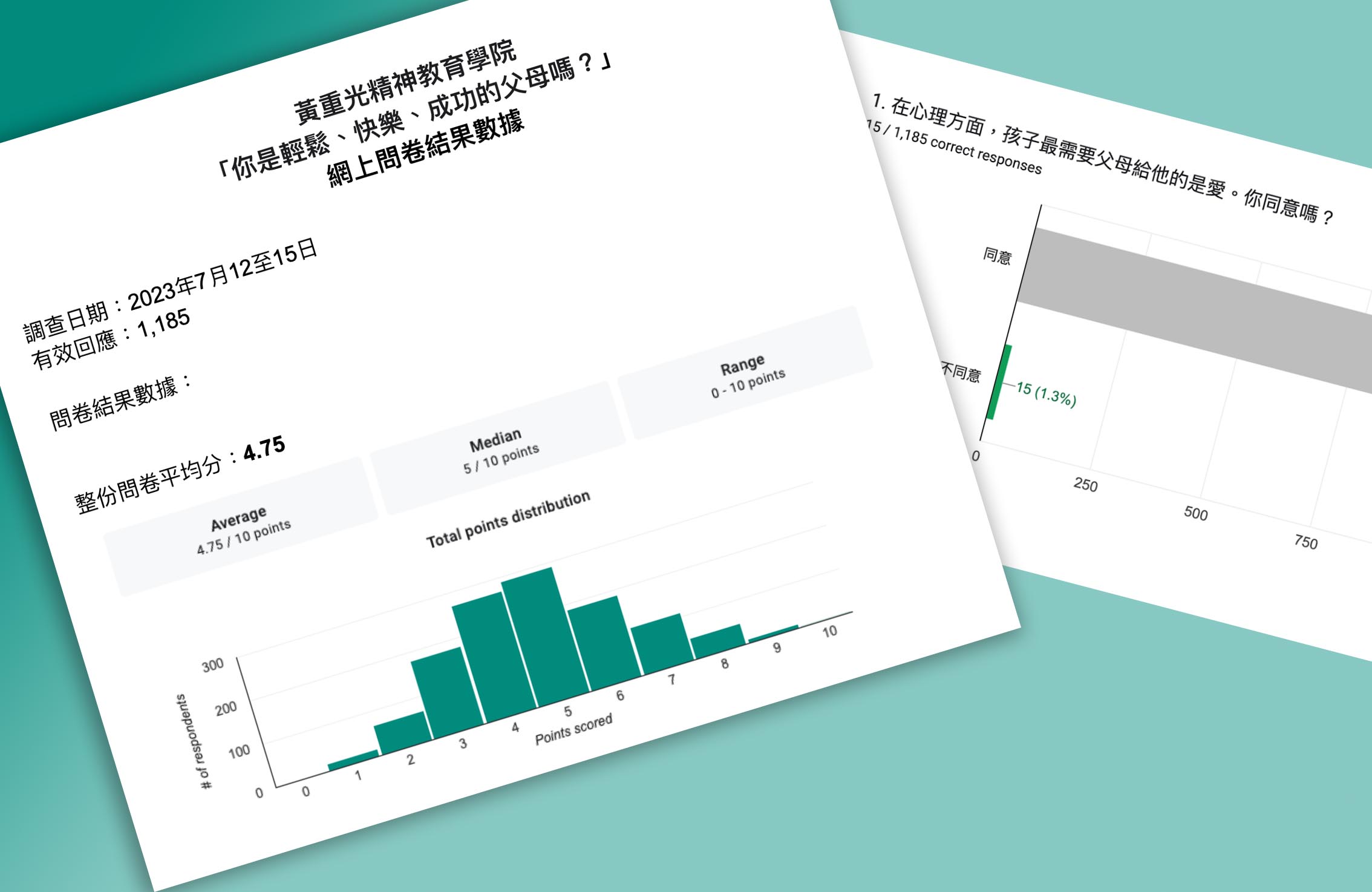
Task: Click the 黃重光精神教育學院 title heading
Action: pos(405,80)
